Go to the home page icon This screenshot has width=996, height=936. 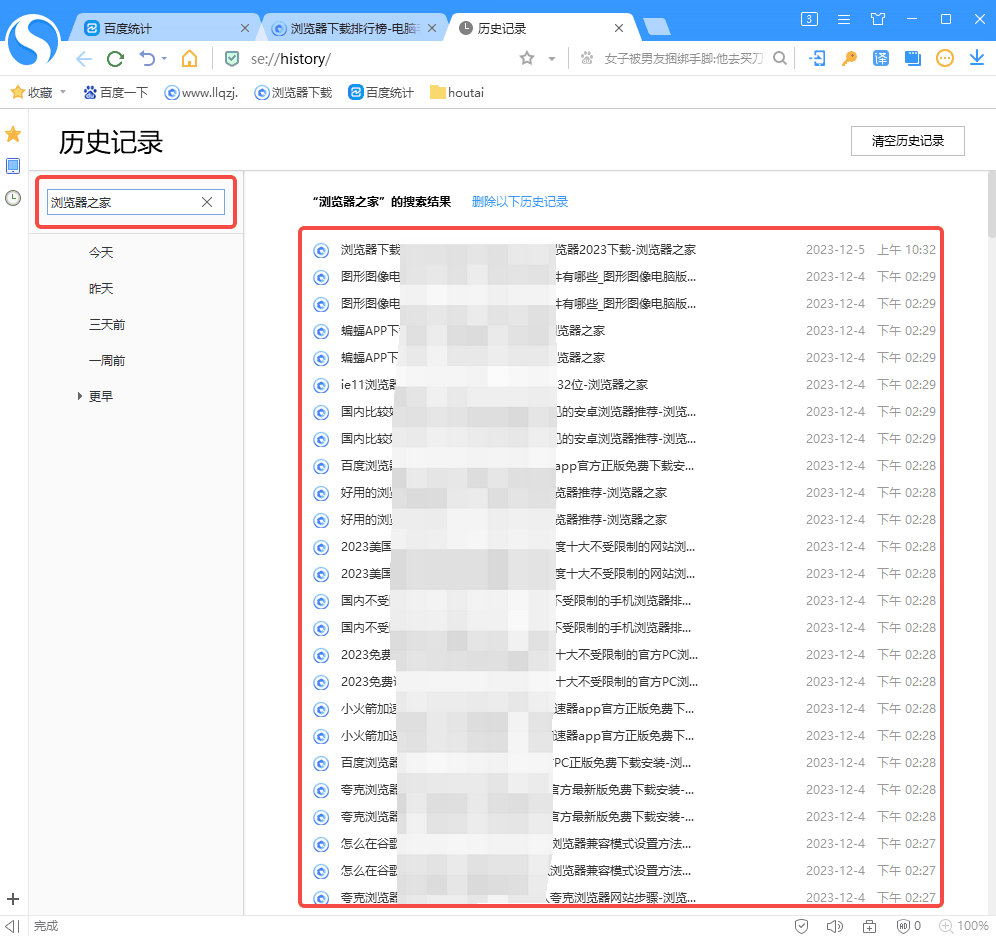189,59
